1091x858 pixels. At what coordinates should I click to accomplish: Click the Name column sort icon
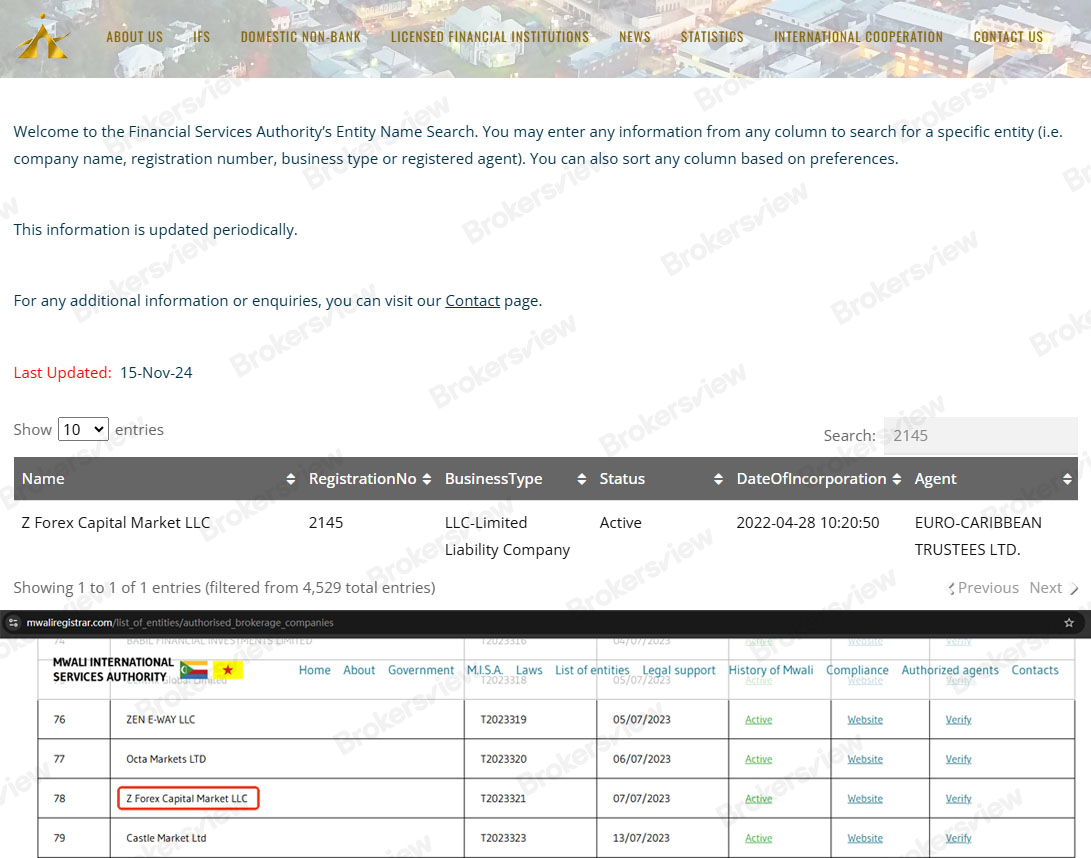289,479
